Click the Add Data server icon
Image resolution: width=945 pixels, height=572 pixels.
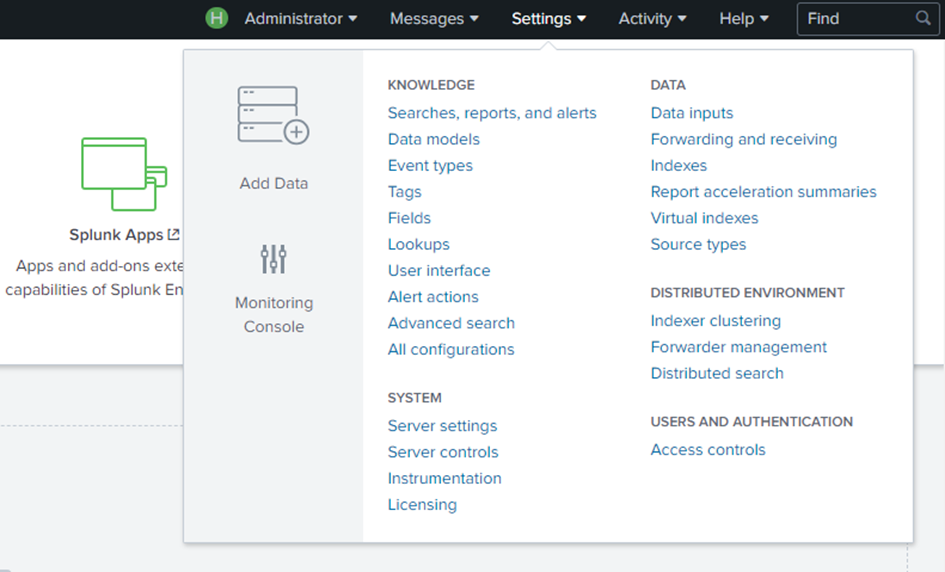click(273, 115)
